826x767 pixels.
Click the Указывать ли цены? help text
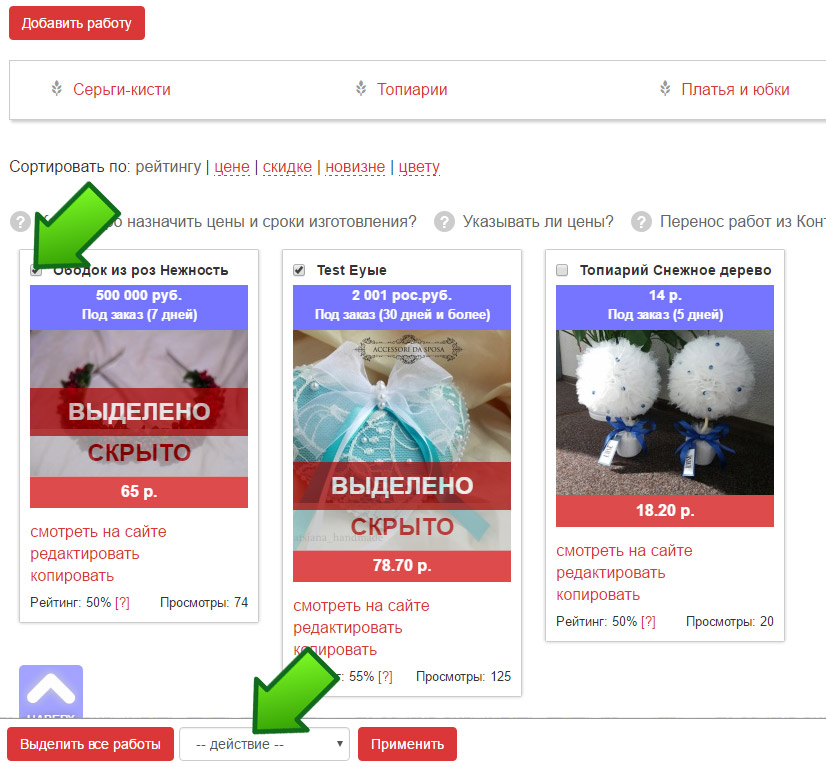(538, 222)
